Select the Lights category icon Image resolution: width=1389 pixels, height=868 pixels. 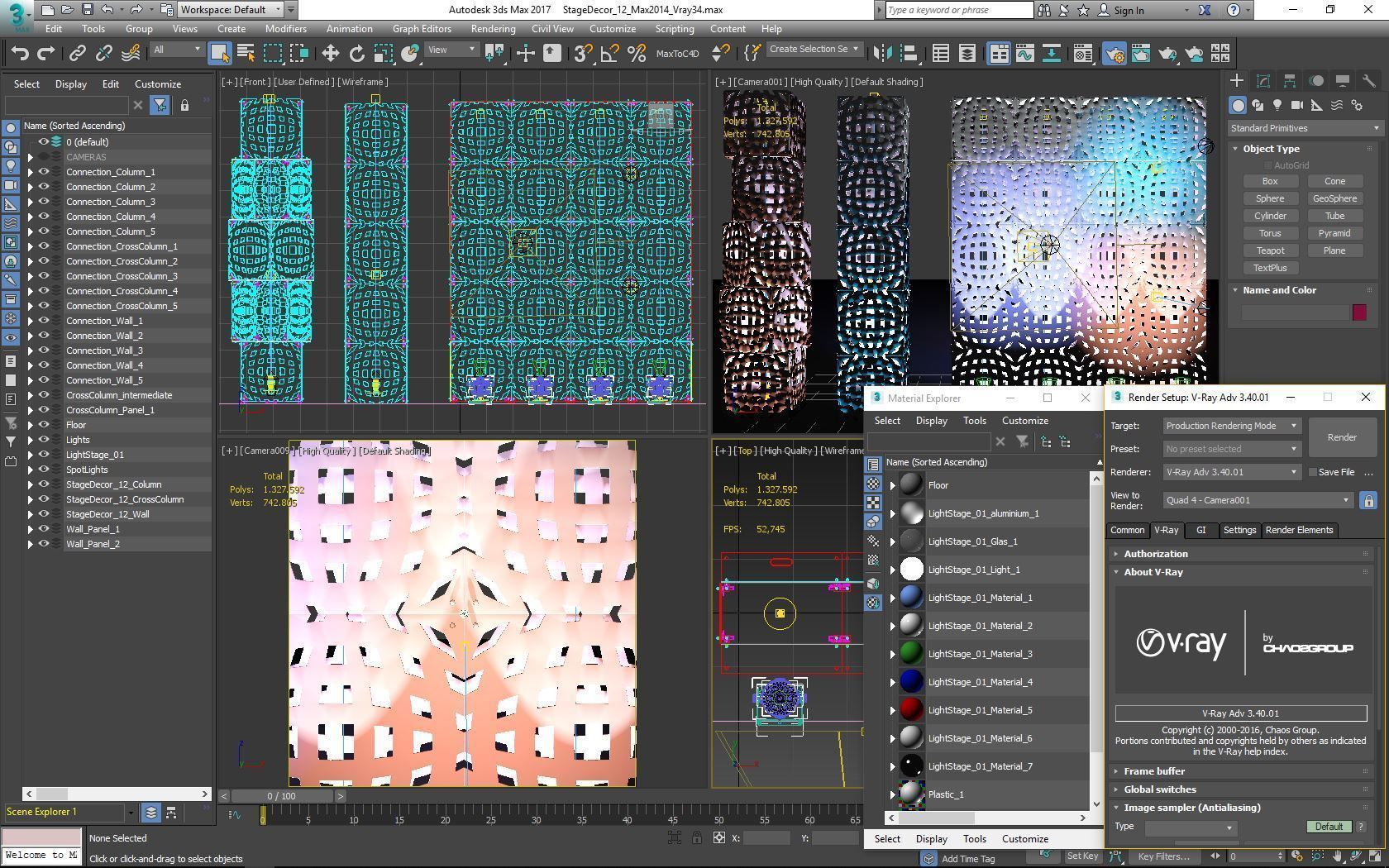pyautogui.click(x=1277, y=106)
